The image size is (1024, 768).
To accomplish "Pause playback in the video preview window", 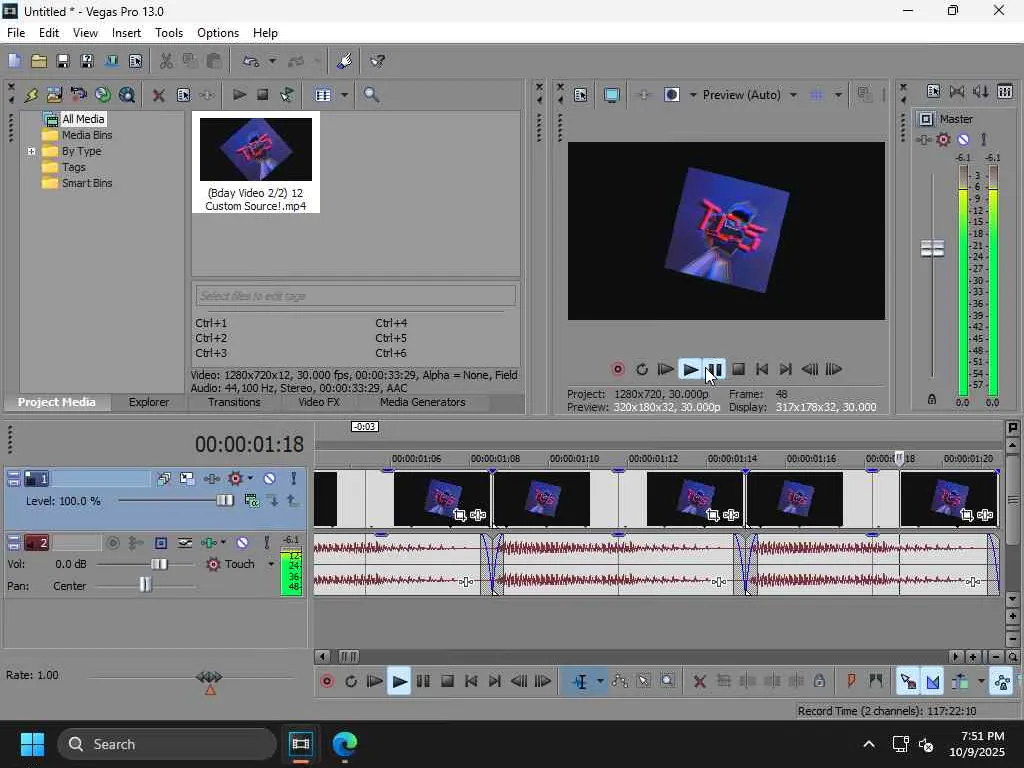I will pos(714,370).
